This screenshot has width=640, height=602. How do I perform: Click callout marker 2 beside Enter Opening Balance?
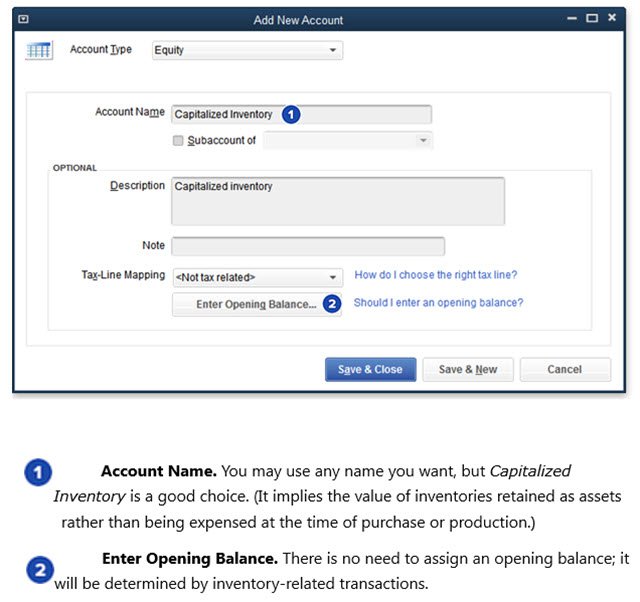332,303
